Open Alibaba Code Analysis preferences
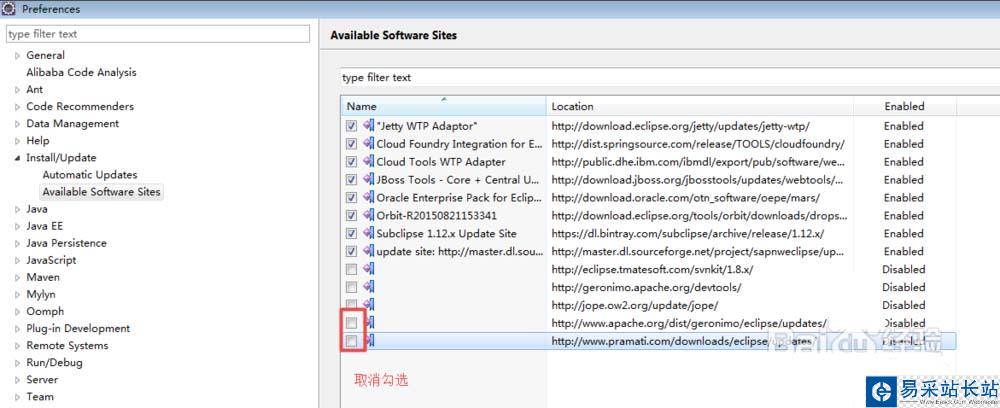The width and height of the screenshot is (1000, 408). coord(81,73)
